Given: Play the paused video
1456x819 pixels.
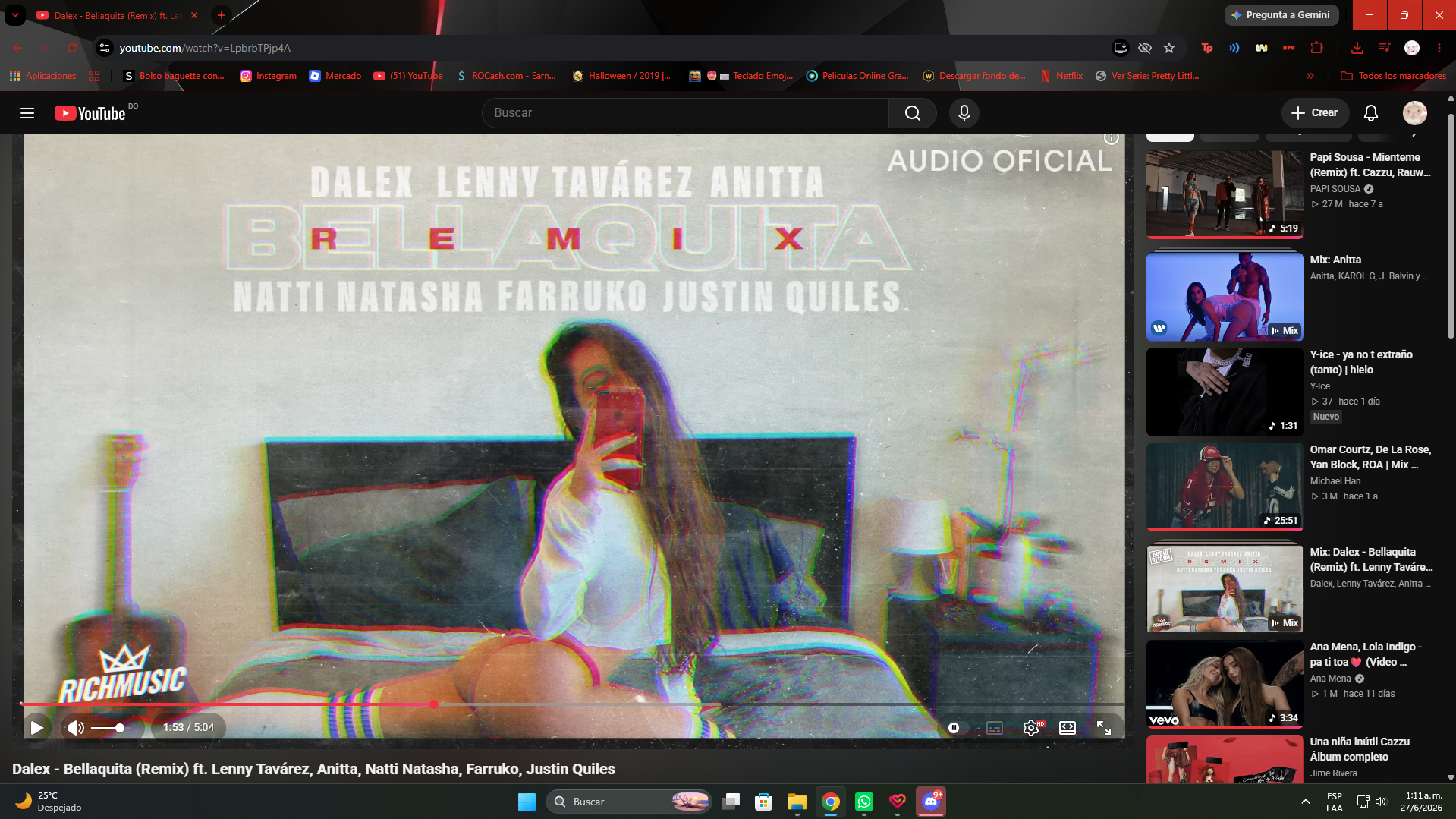Looking at the screenshot, I should coord(36,728).
